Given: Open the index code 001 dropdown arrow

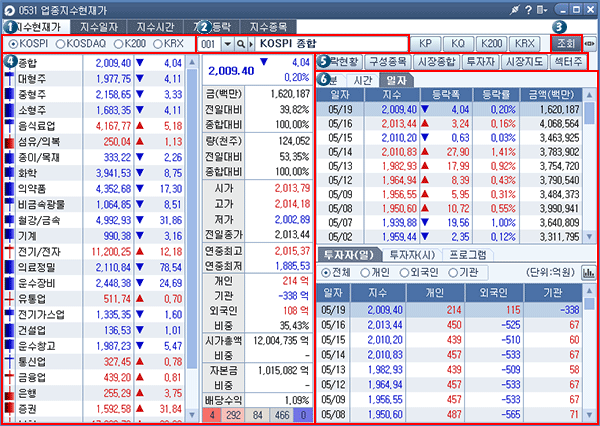Looking at the screenshot, I should pyautogui.click(x=227, y=44).
